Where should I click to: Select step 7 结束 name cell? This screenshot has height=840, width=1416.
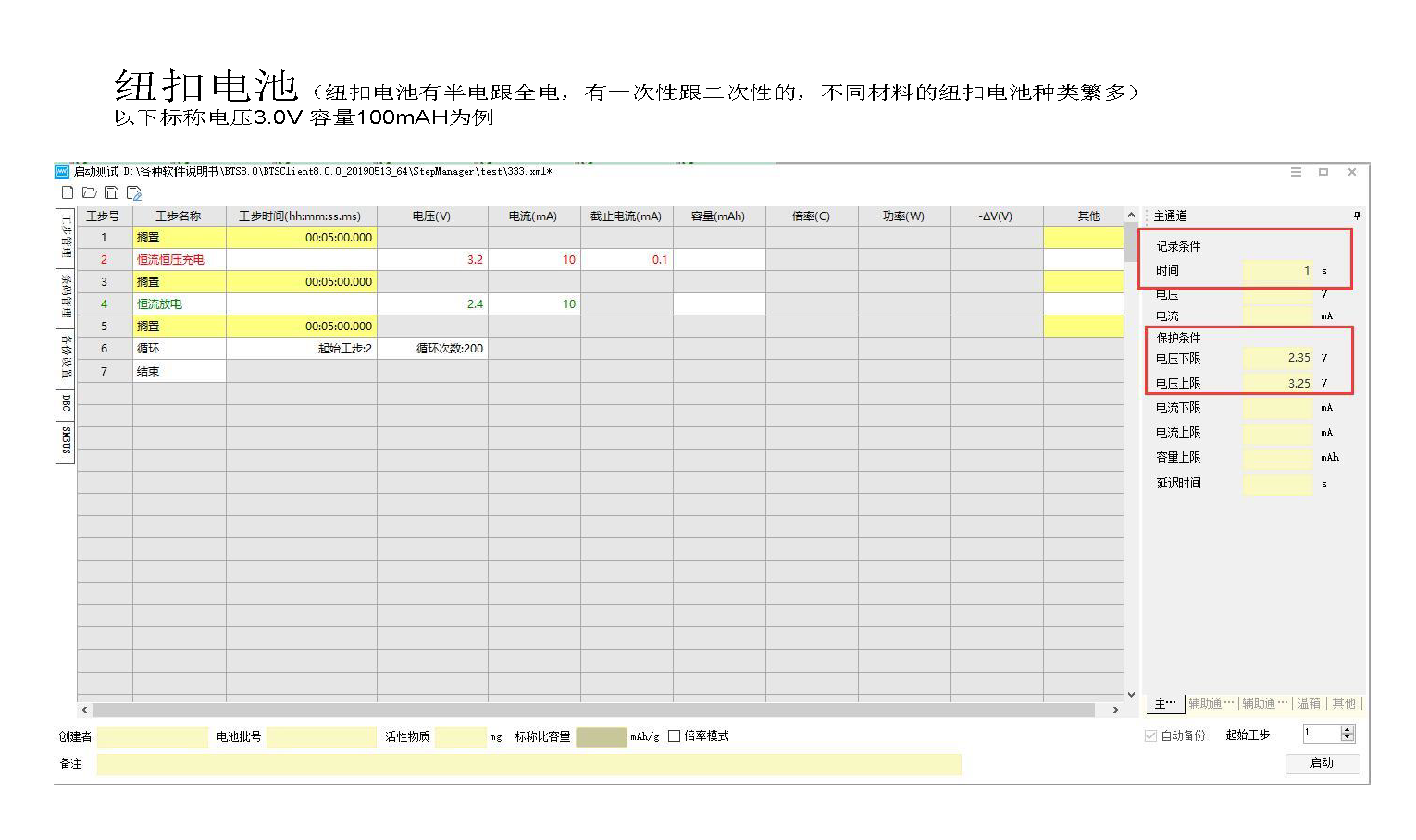tap(180, 371)
